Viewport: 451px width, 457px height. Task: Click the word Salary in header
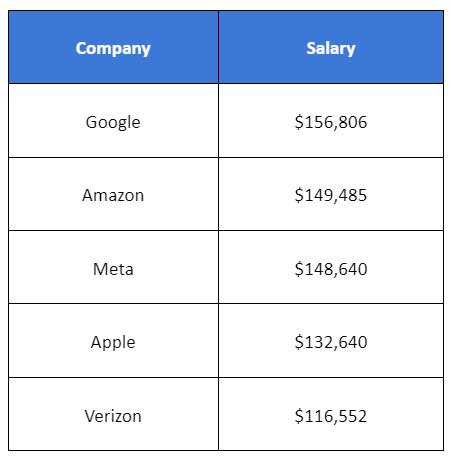331,49
